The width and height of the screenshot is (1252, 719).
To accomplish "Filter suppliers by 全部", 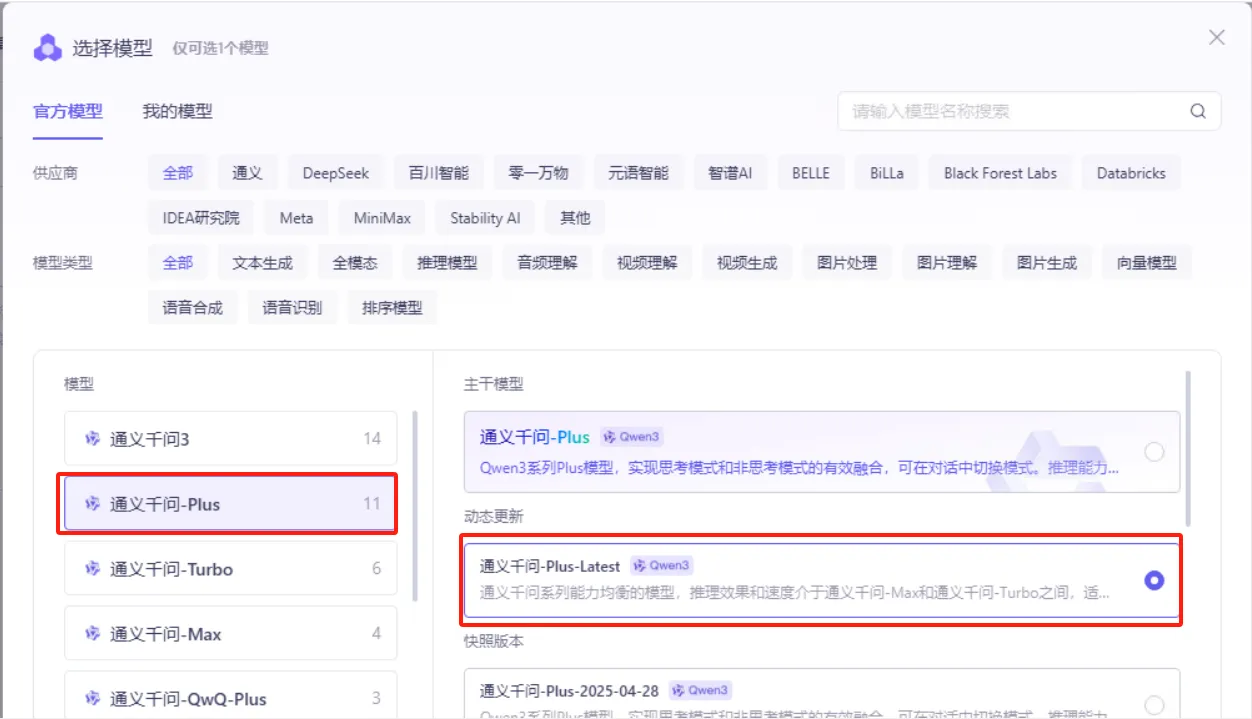I will (x=178, y=173).
